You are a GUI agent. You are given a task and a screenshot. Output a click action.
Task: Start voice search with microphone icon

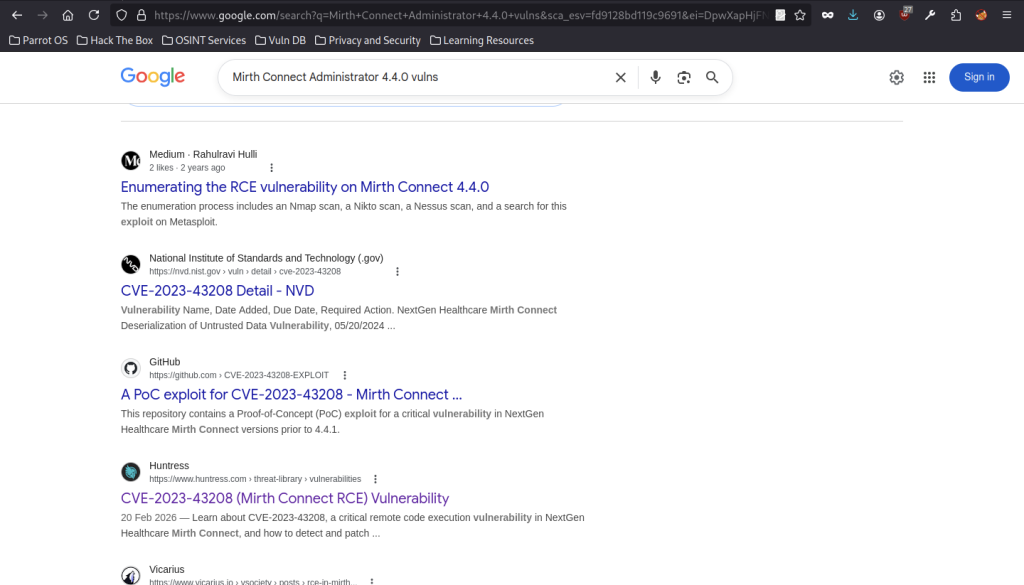[655, 77]
